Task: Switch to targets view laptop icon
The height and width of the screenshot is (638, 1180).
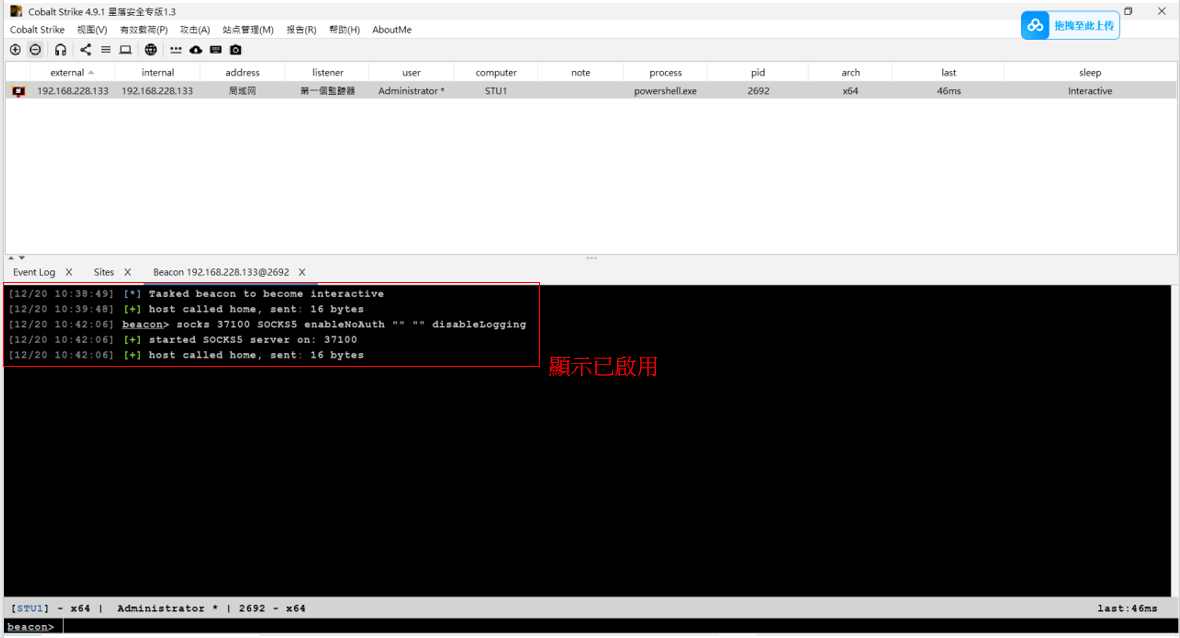Action: click(x=126, y=50)
